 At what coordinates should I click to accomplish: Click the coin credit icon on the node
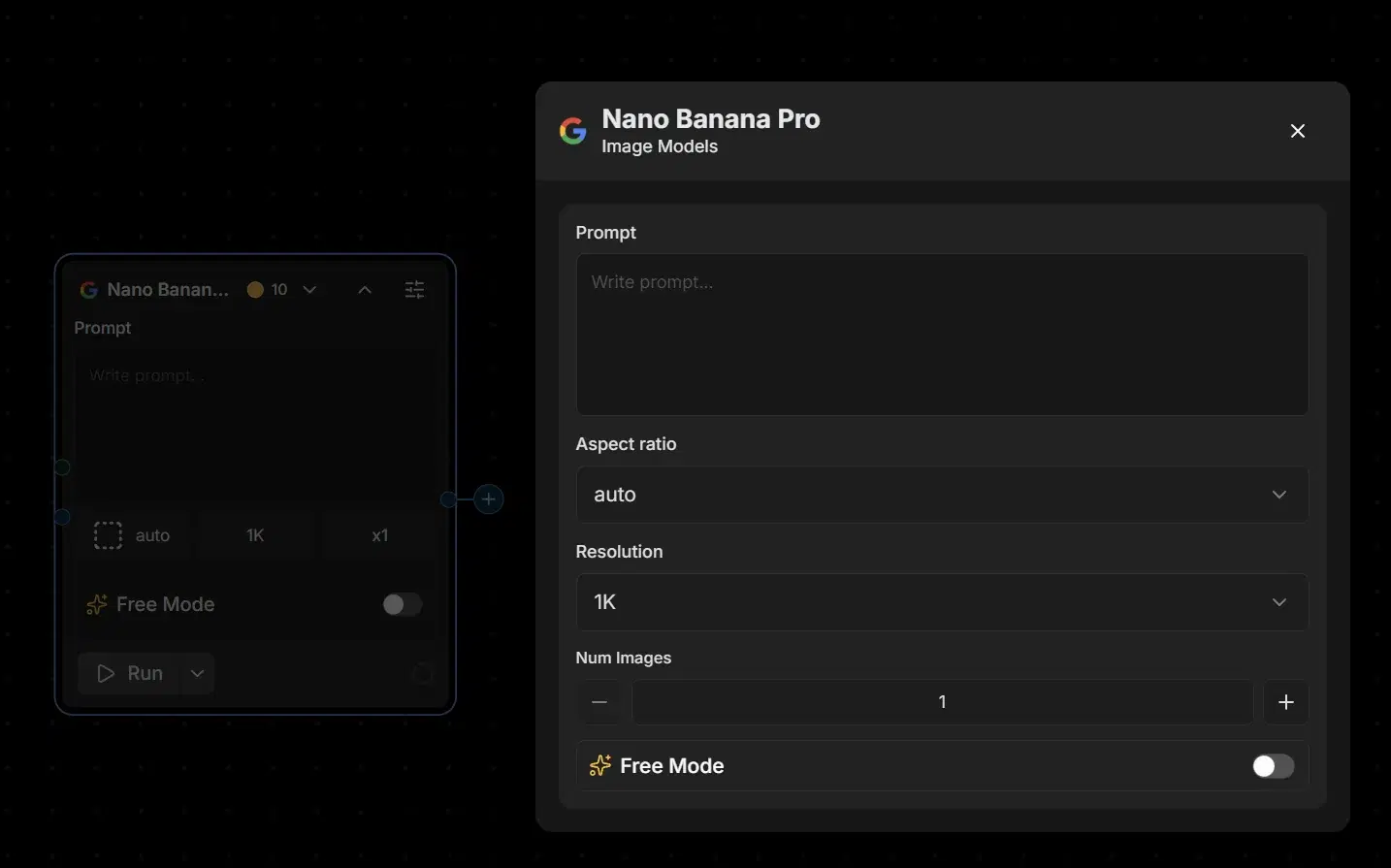coord(255,289)
